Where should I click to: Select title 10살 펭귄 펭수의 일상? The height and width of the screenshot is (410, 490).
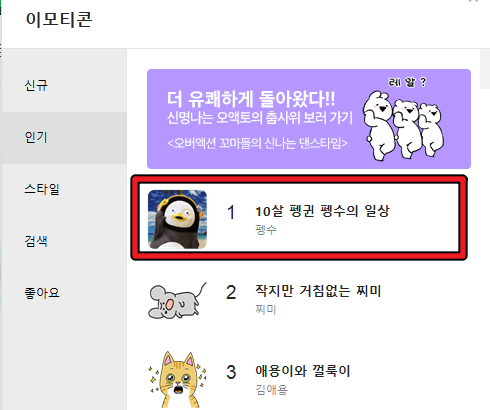pyautogui.click(x=322, y=211)
